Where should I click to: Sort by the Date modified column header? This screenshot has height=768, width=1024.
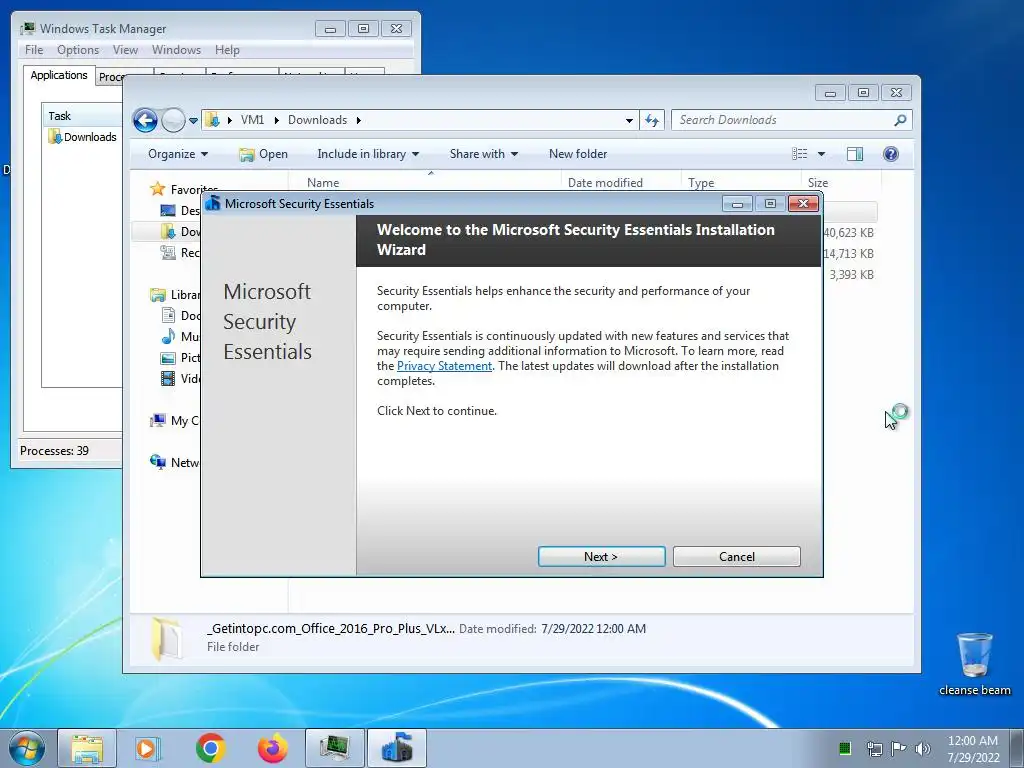coord(621,183)
